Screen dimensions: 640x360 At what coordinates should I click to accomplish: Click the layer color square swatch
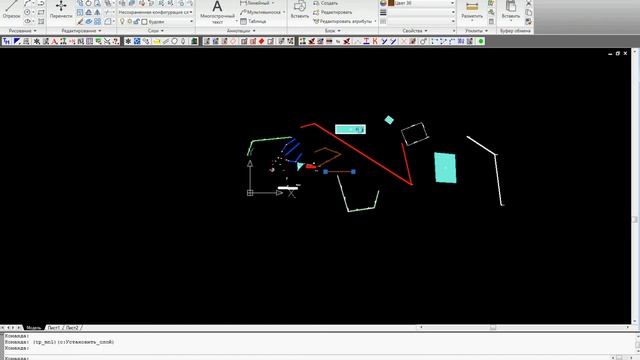click(x=144, y=21)
